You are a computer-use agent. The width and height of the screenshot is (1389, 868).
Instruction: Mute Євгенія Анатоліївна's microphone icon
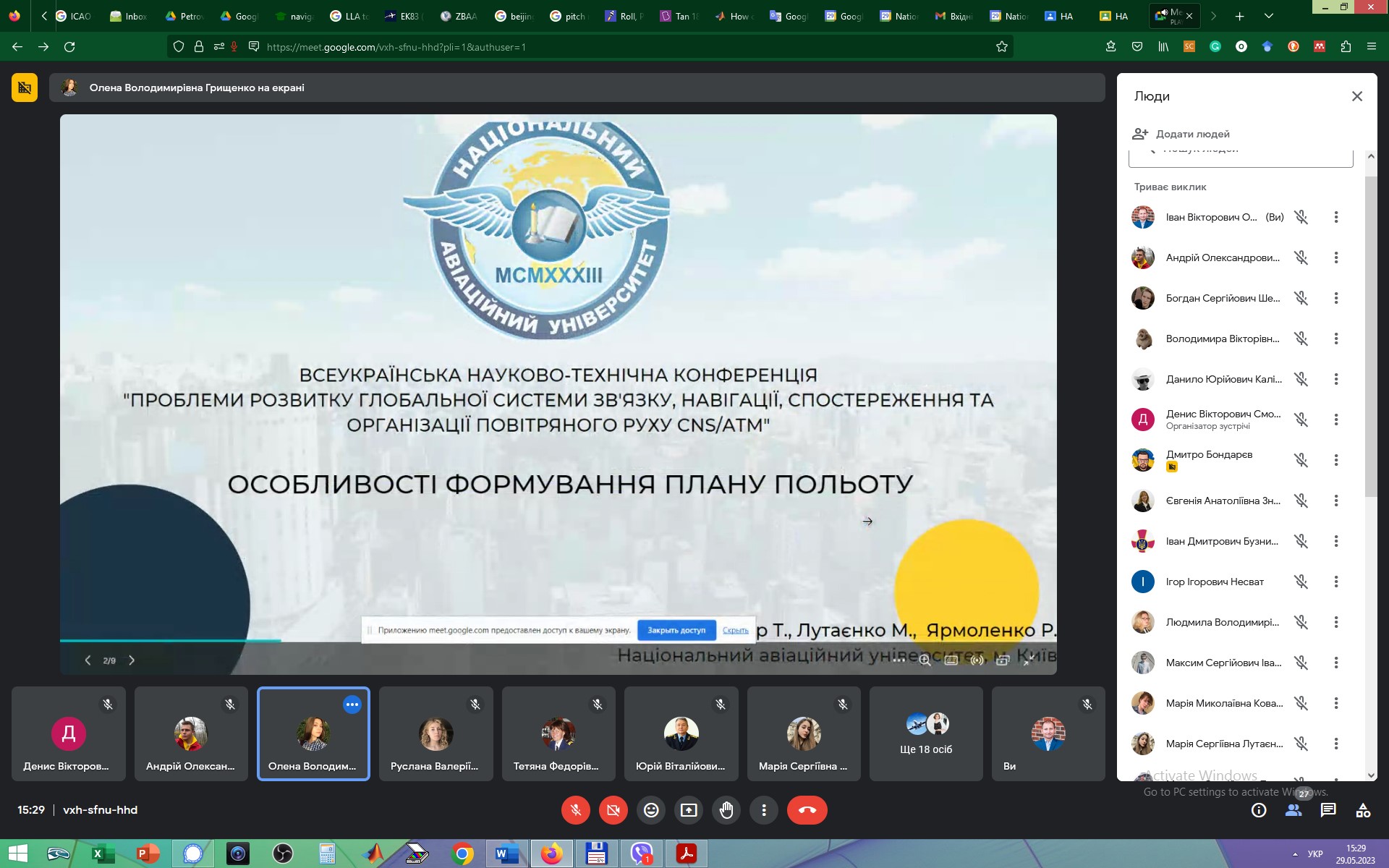click(1301, 501)
